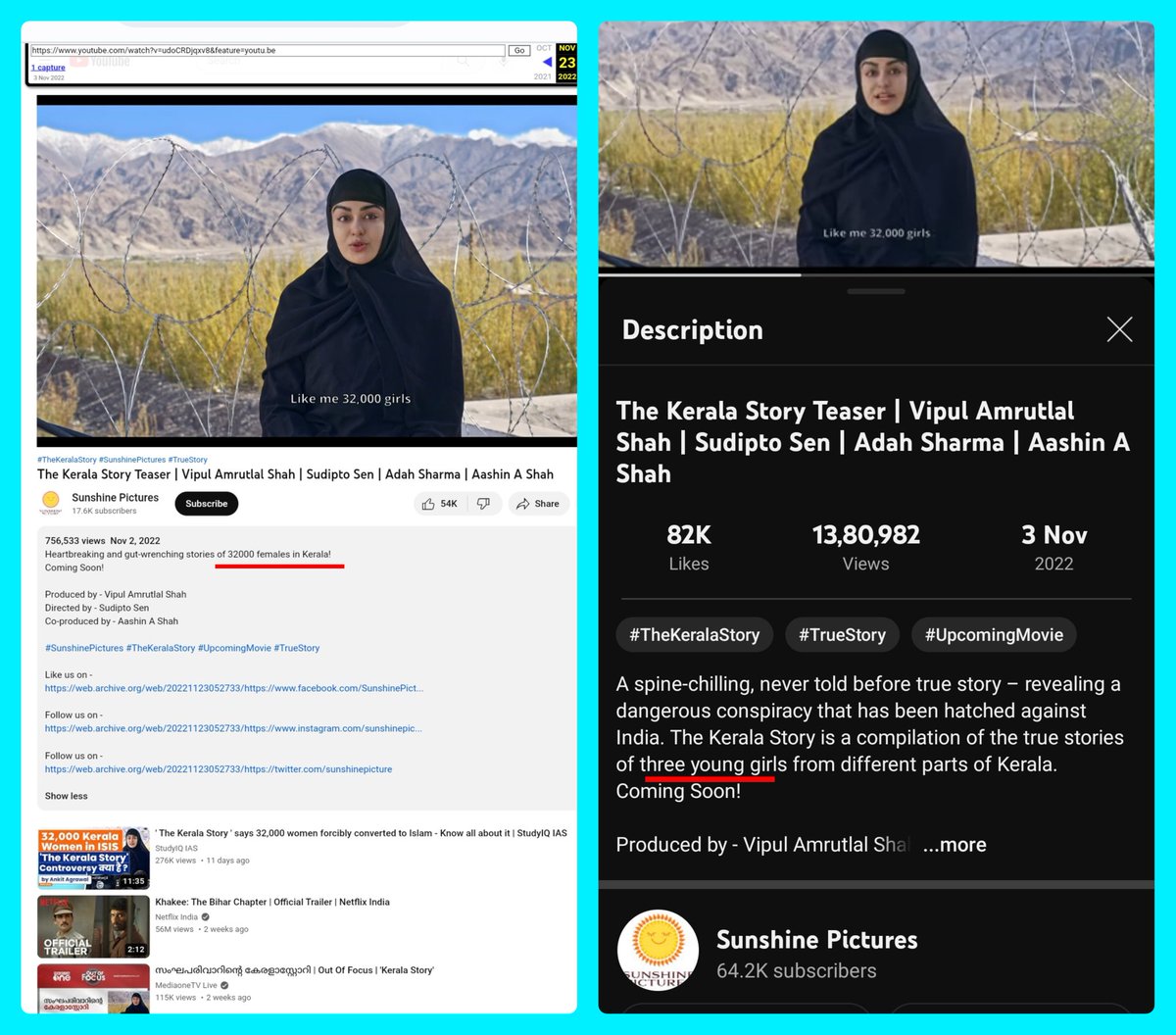Open Khakee Bihar Chapter trailer thumbnail
The image size is (1176, 1035).
pyautogui.click(x=93, y=927)
